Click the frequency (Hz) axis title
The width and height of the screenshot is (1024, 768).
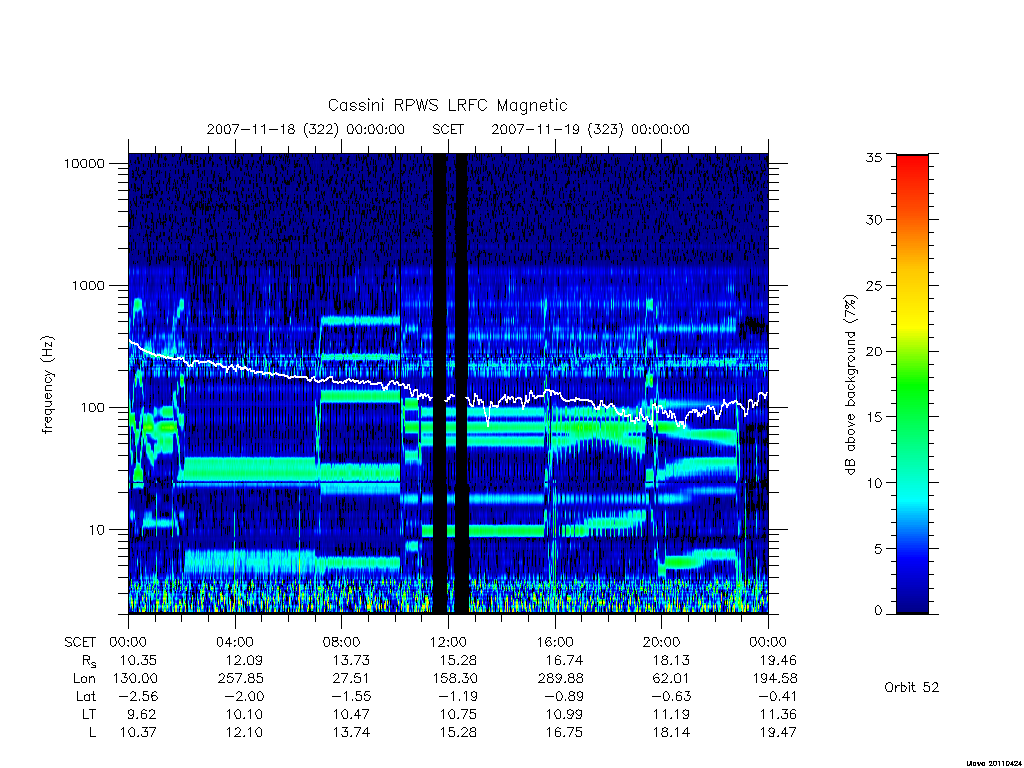[x=48, y=385]
